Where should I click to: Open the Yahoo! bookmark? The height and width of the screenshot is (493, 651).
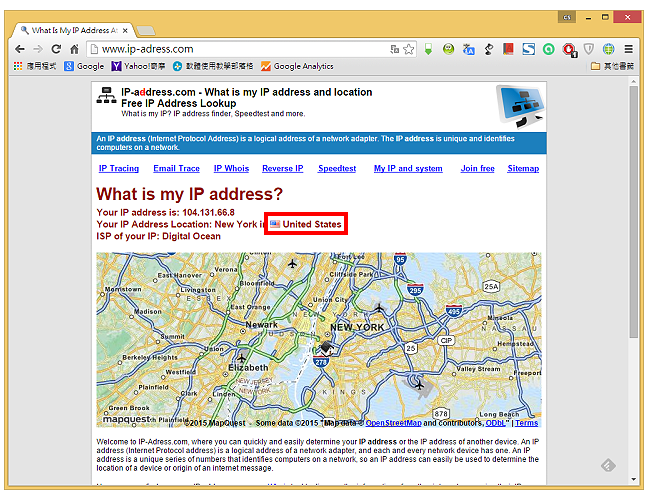(138, 66)
